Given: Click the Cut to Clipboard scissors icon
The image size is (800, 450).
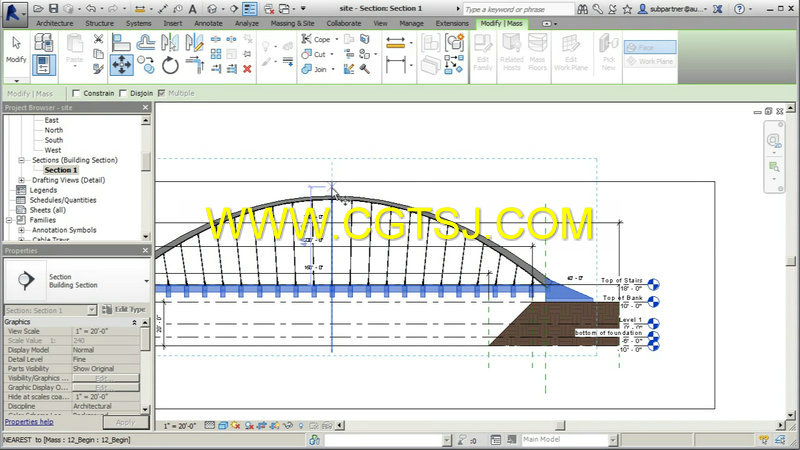Looking at the screenshot, I should 98,39.
